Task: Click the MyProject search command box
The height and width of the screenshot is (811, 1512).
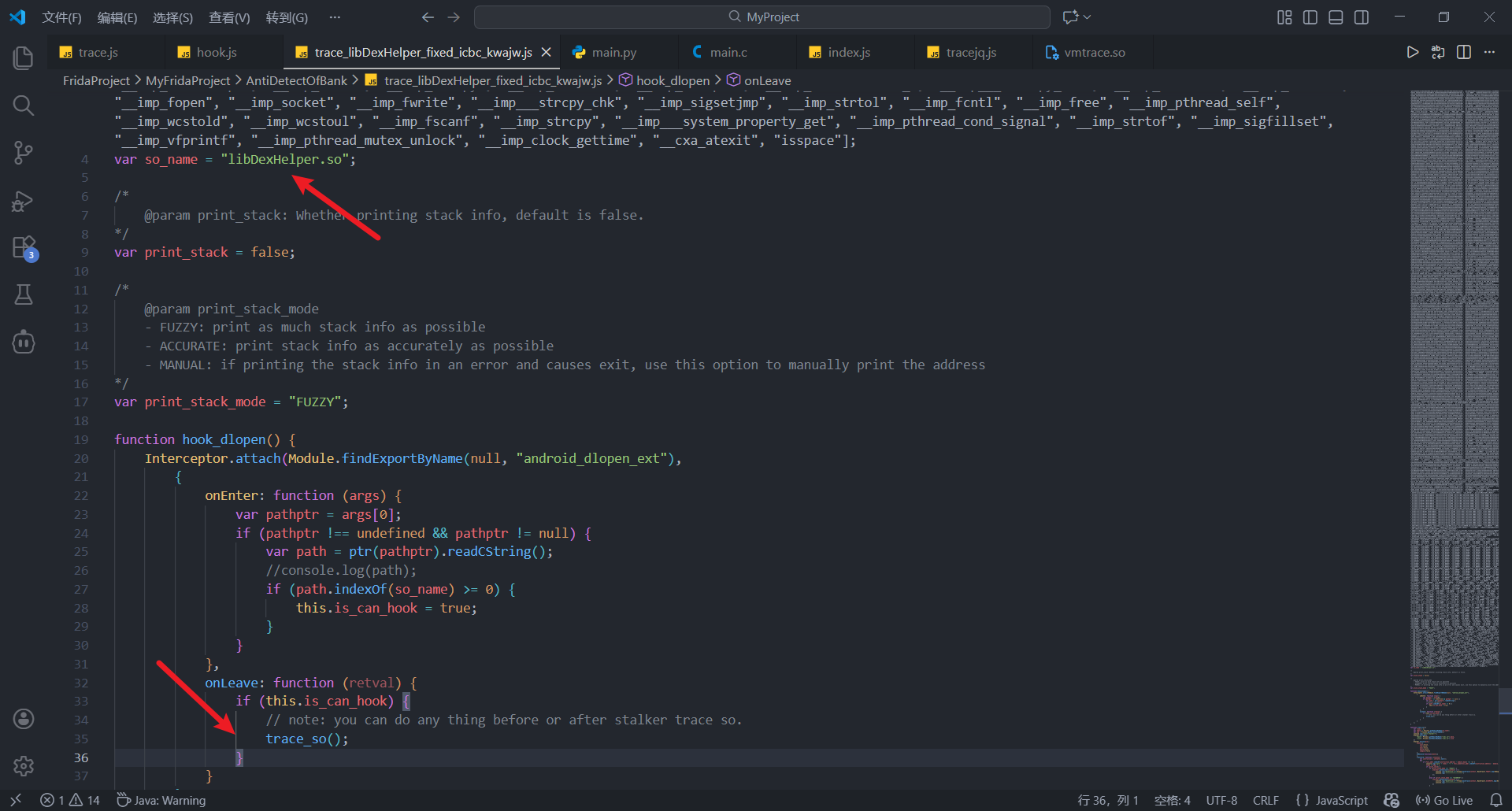Action: [762, 17]
